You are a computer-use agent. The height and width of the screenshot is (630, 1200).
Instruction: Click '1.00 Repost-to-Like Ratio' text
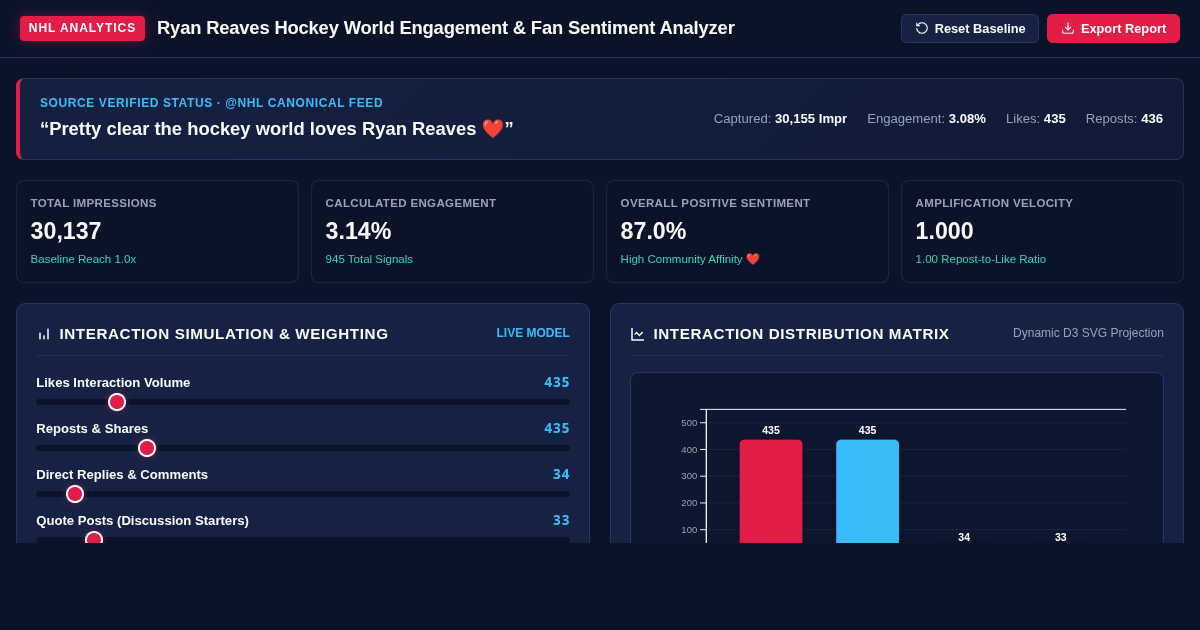981,259
